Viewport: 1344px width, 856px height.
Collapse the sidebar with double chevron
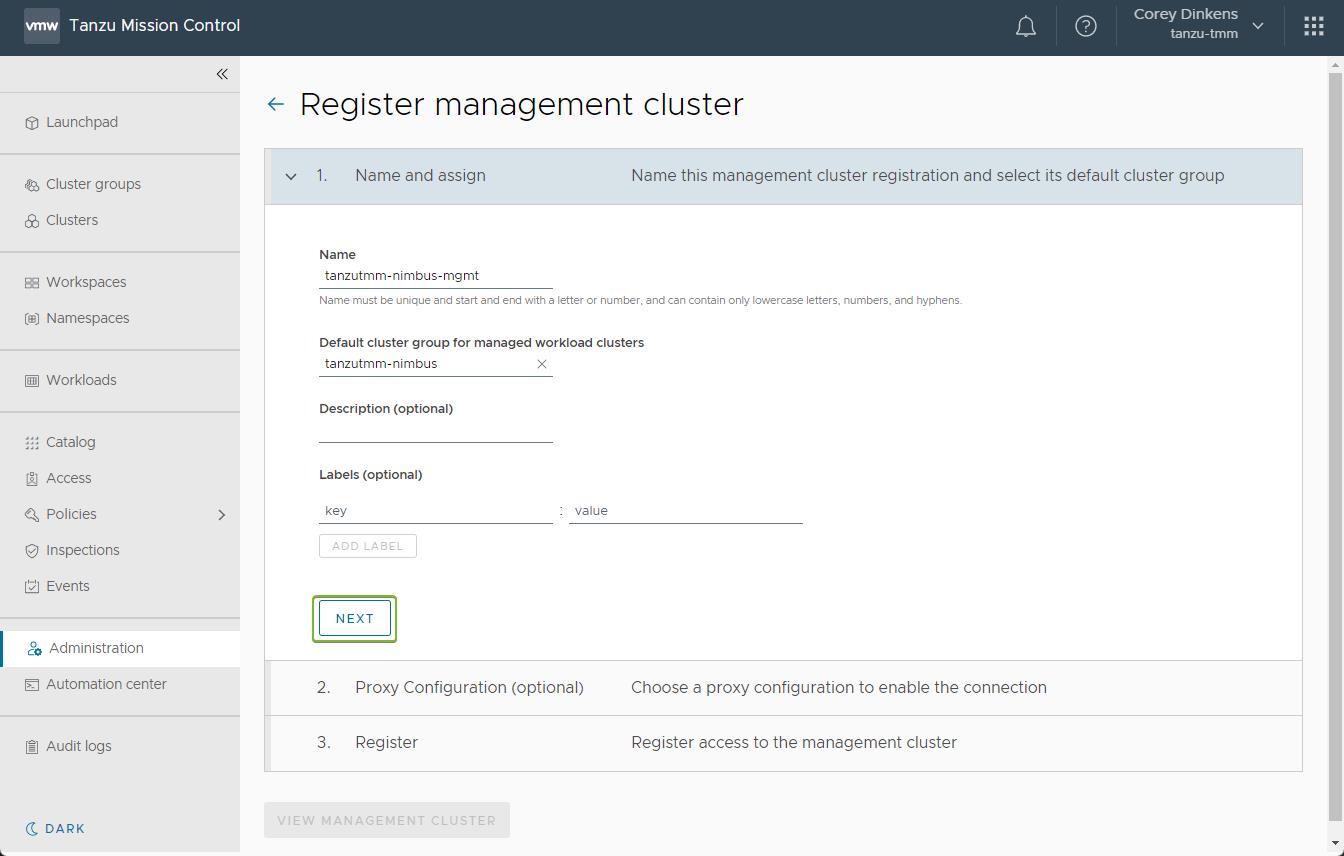point(222,74)
